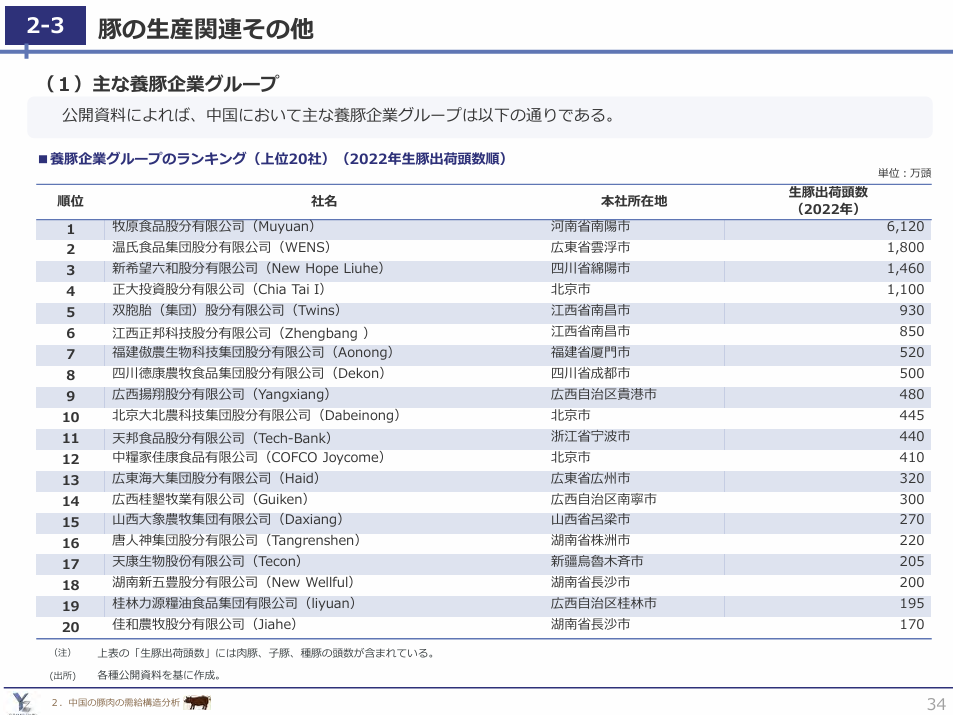This screenshot has height=715, width=953.
Task: Click the page number 34
Action: coord(936,704)
